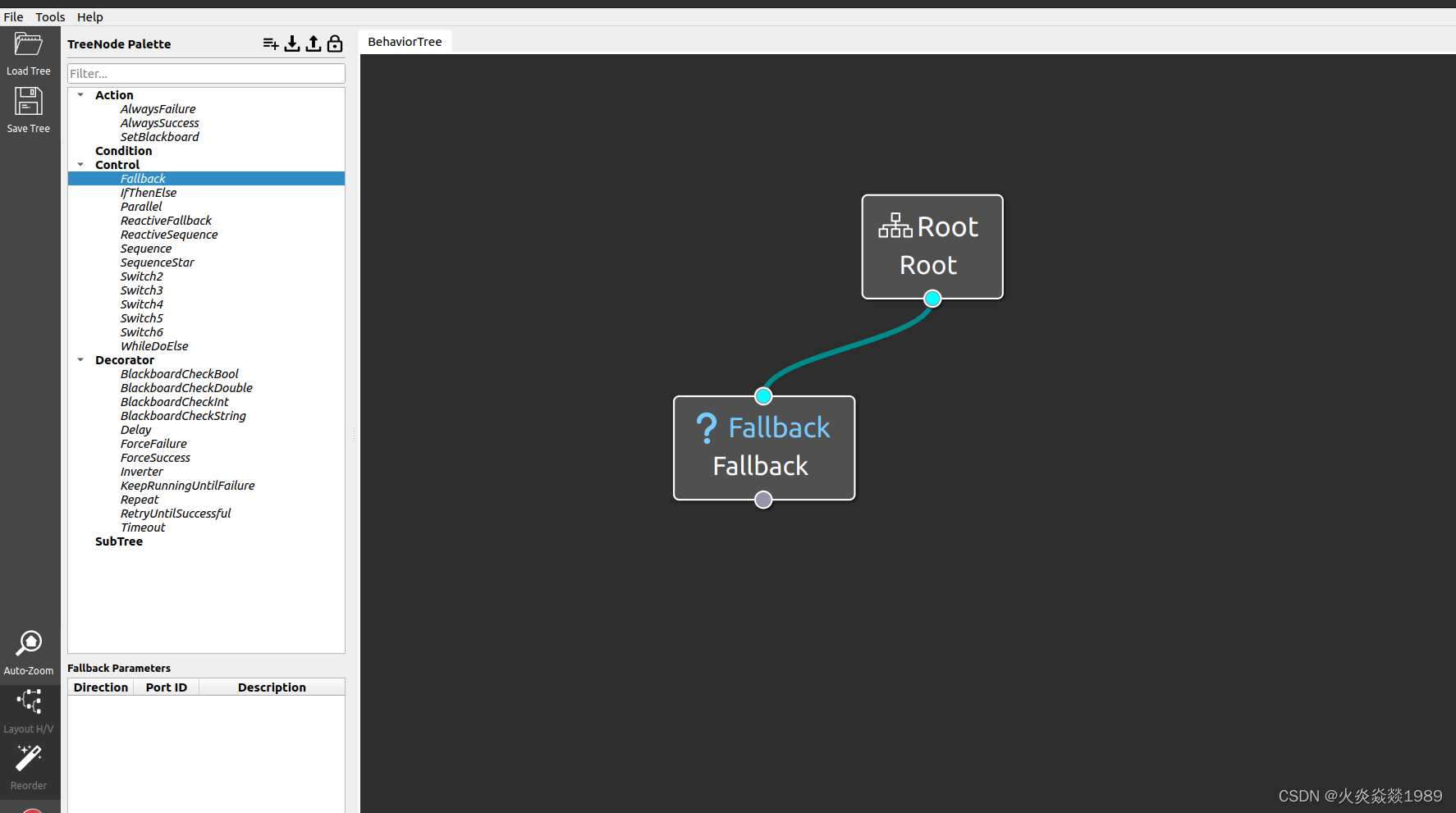This screenshot has width=1456, height=813.
Task: Select ForceFailure decorator
Action: [153, 444]
